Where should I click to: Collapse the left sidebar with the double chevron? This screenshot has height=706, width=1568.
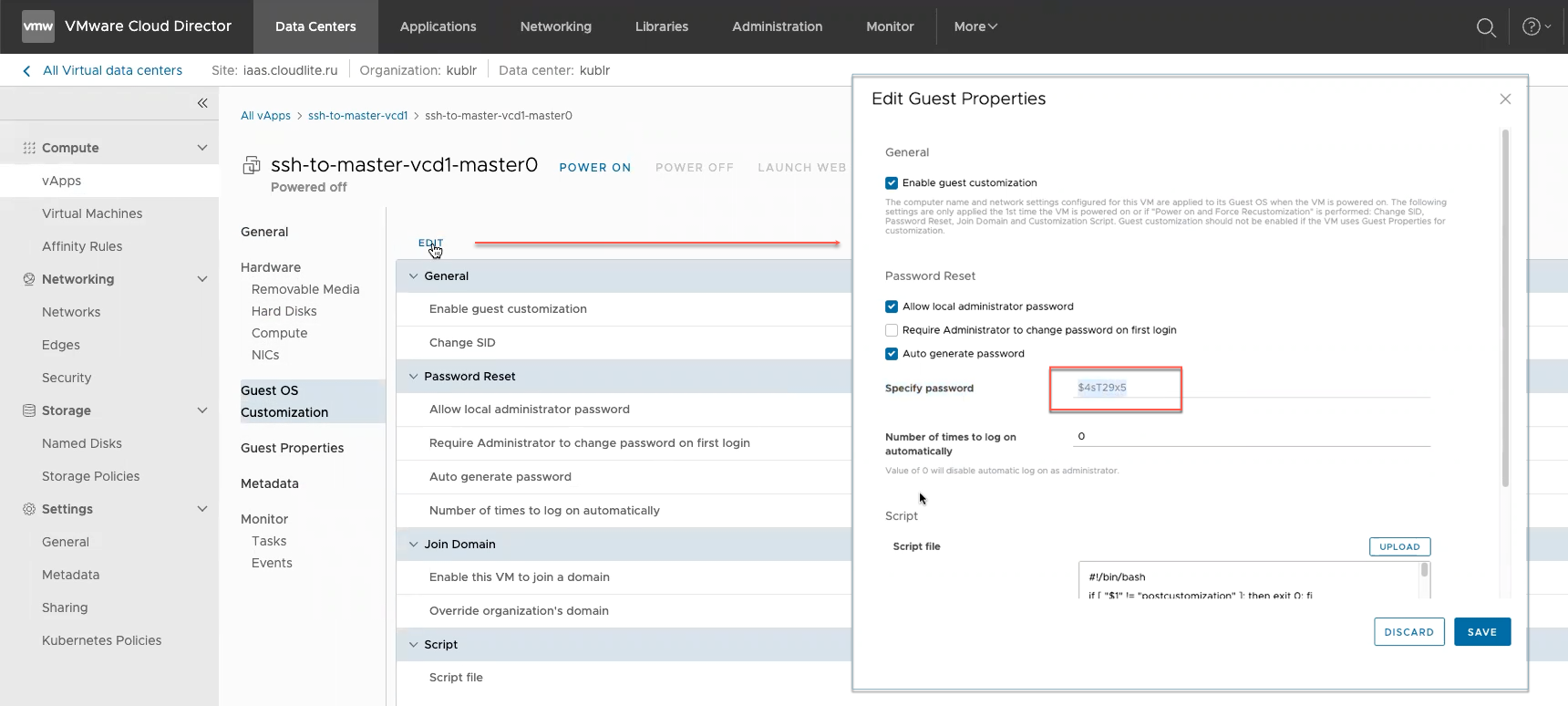(x=202, y=103)
